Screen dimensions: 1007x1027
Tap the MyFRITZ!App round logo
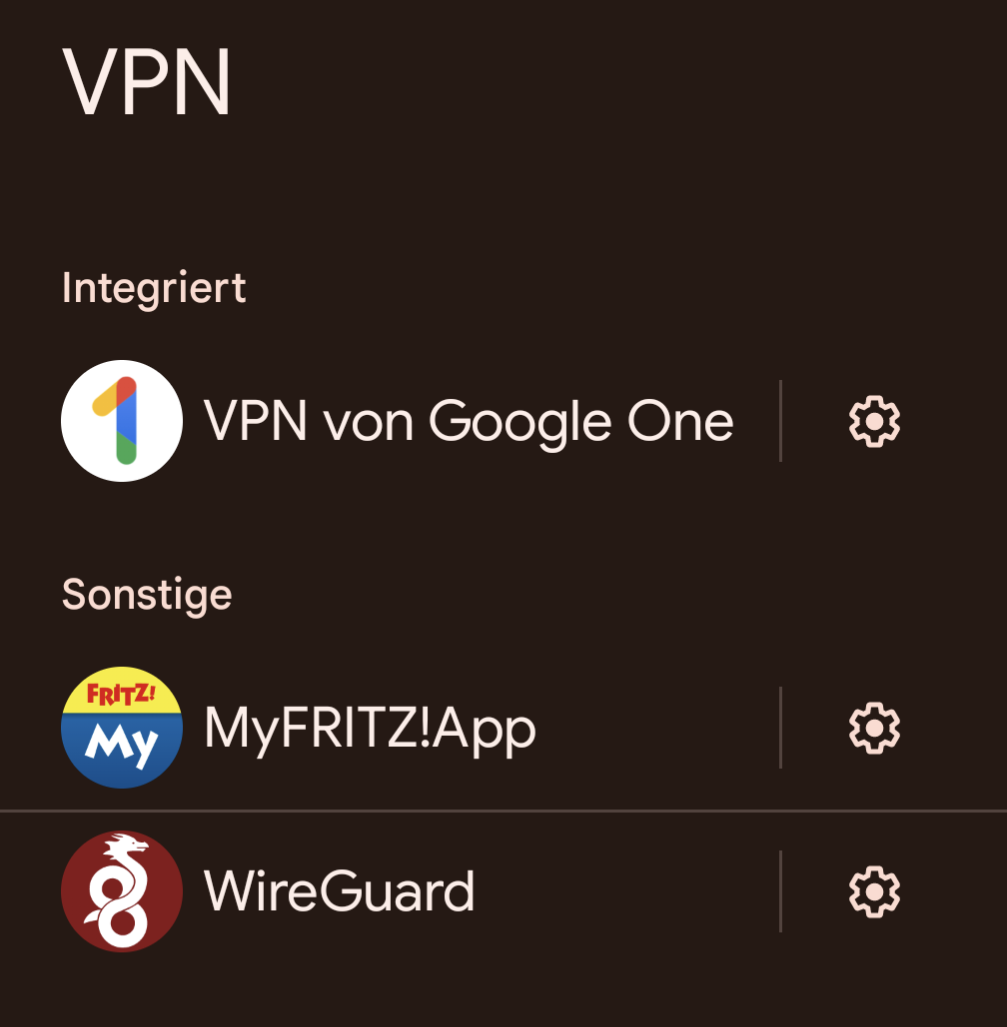(x=121, y=727)
